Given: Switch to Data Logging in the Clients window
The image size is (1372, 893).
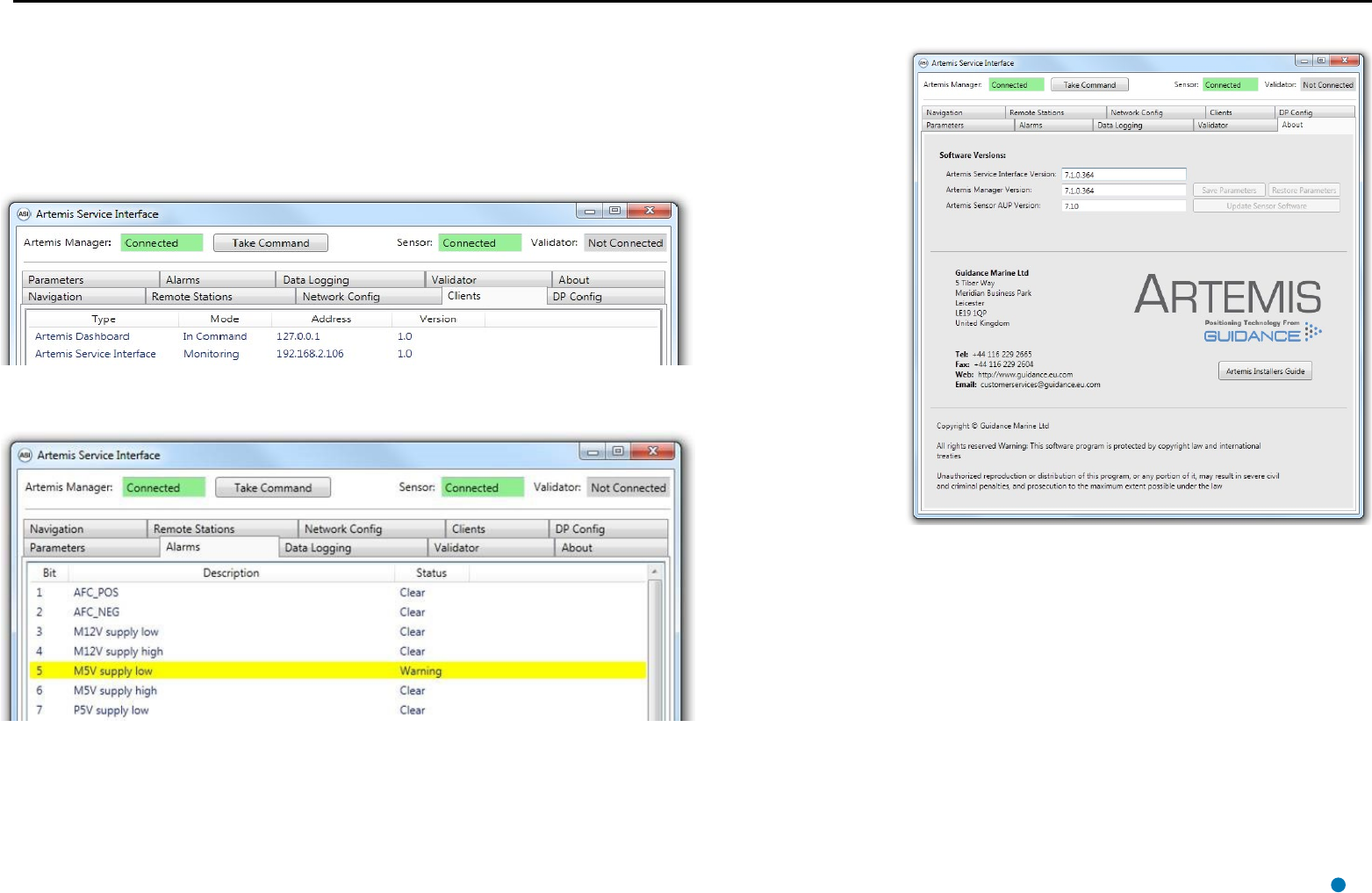Looking at the screenshot, I should click(350, 279).
